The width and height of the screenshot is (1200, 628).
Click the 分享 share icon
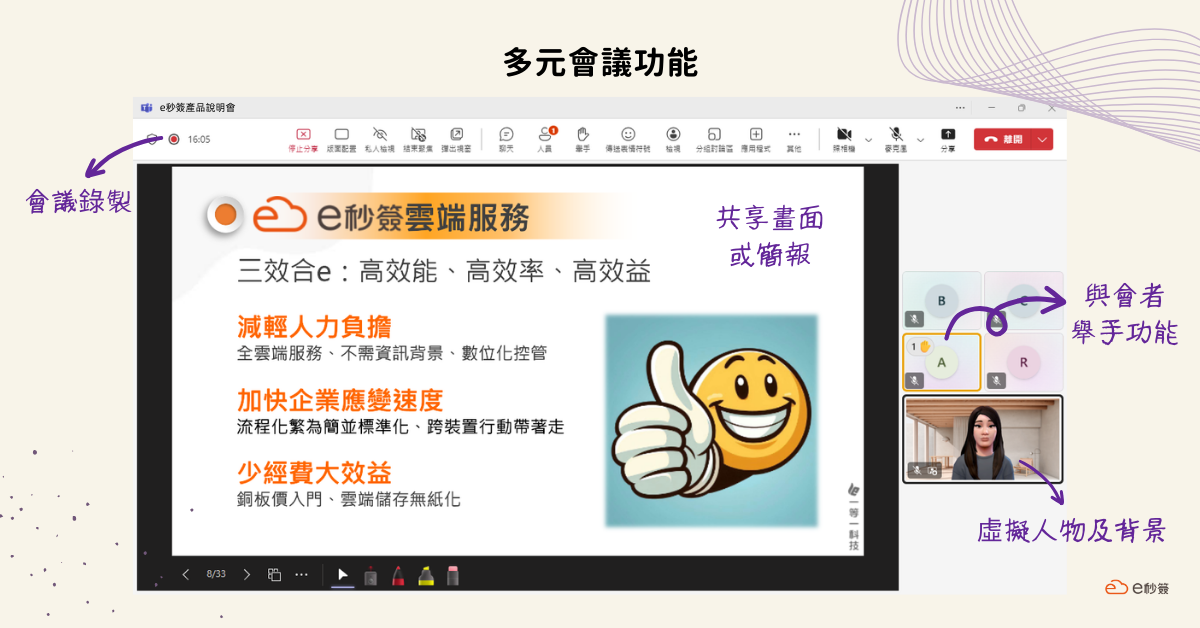948,134
